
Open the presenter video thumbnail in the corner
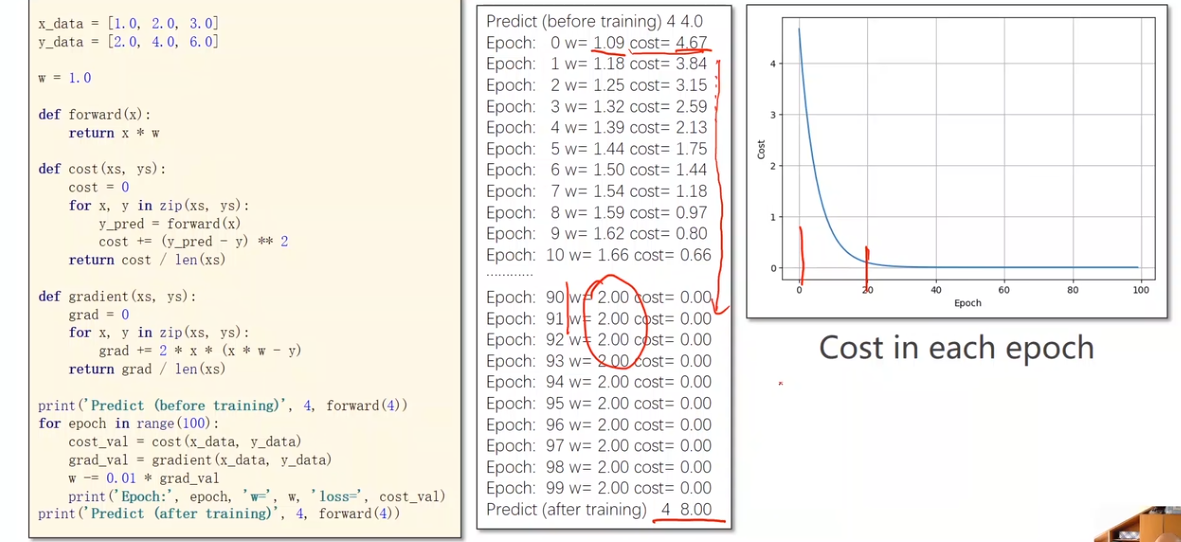[1138, 525]
